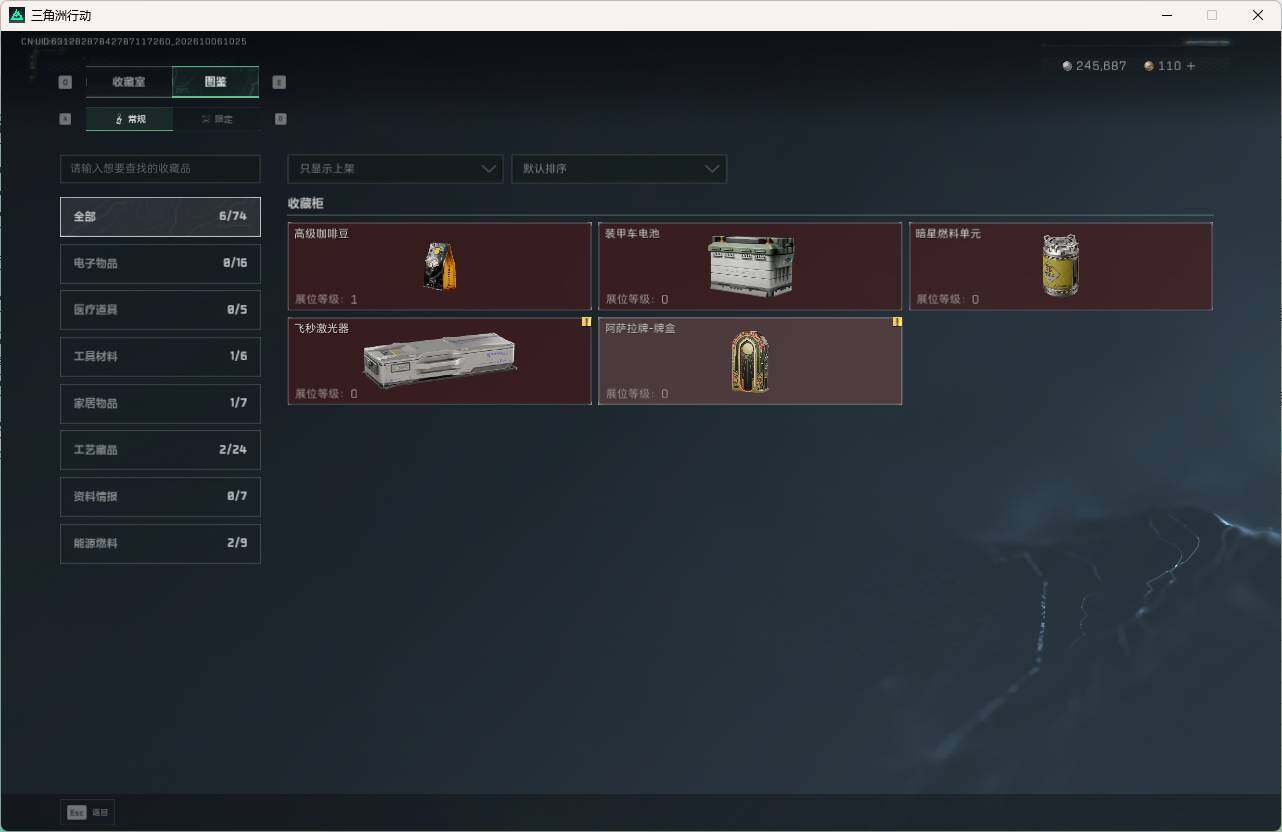1282x832 pixels.
Task: Switch to the 收藏室 tab
Action: tap(129, 82)
